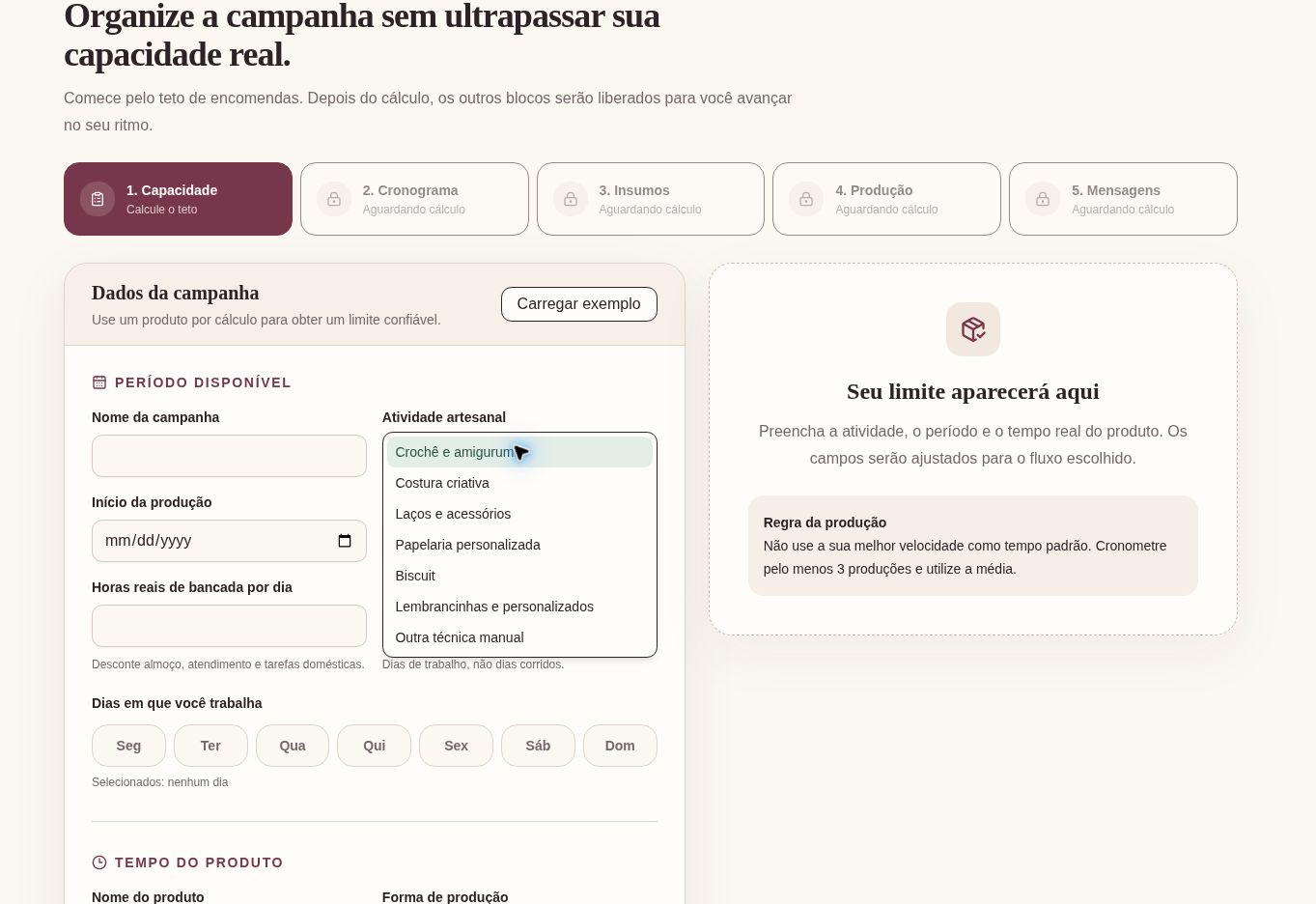Open the 2. Cronograma step tab
This screenshot has width=1316, height=904.
point(414,199)
